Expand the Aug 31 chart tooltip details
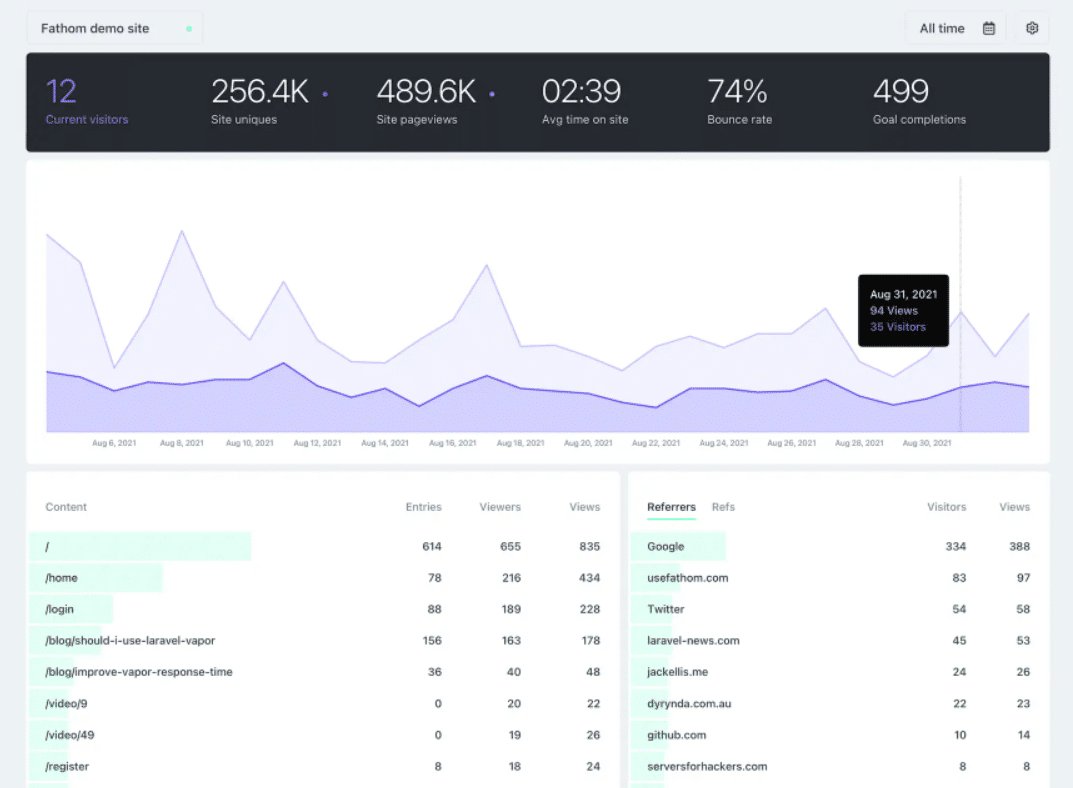Screen dimensions: 1073x788 pyautogui.click(x=903, y=310)
